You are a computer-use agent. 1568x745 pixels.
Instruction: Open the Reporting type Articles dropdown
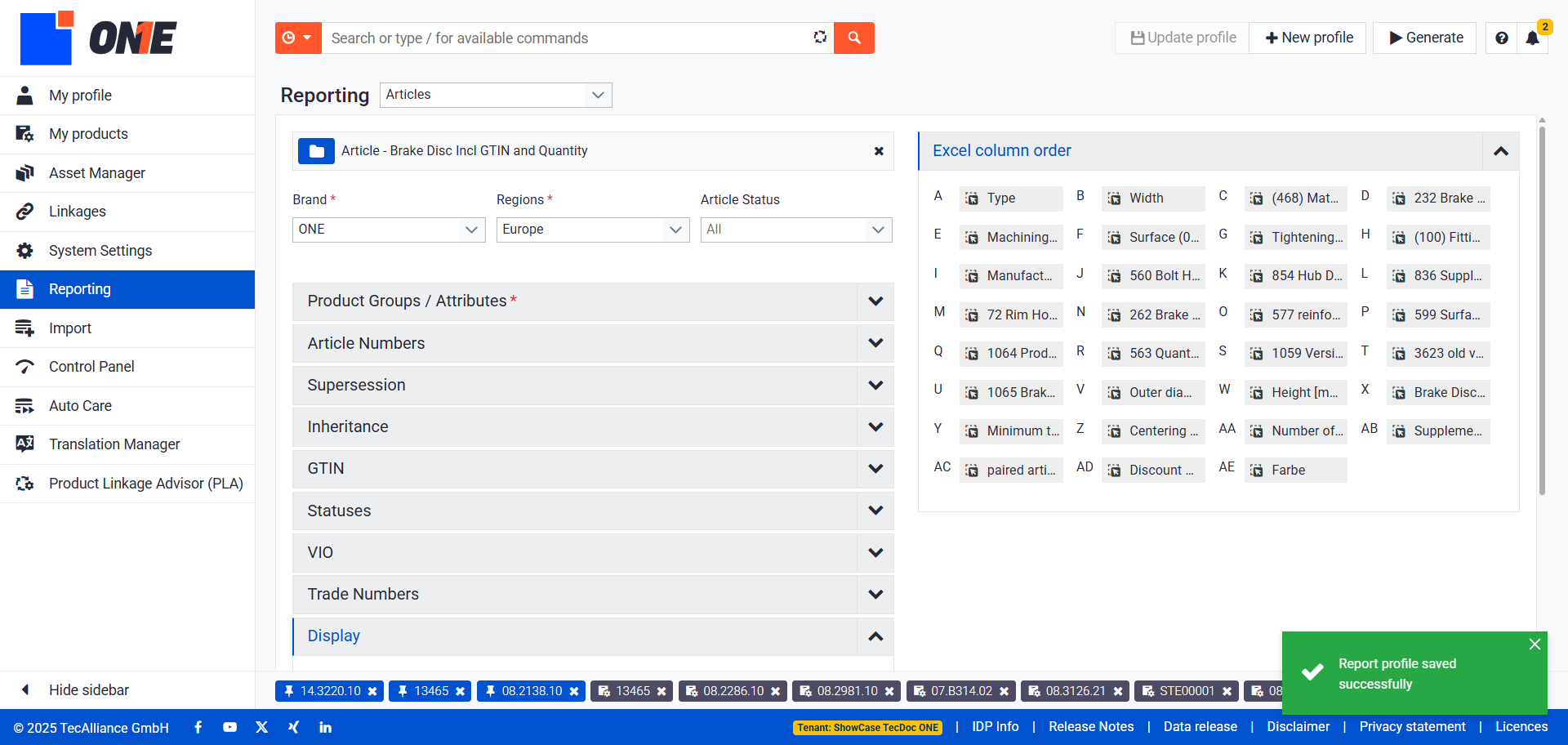pos(496,95)
